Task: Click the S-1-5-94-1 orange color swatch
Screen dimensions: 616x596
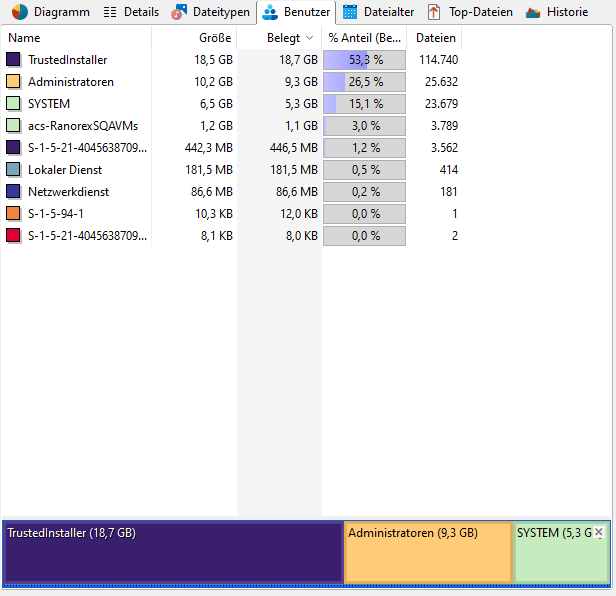Action: [x=13, y=214]
